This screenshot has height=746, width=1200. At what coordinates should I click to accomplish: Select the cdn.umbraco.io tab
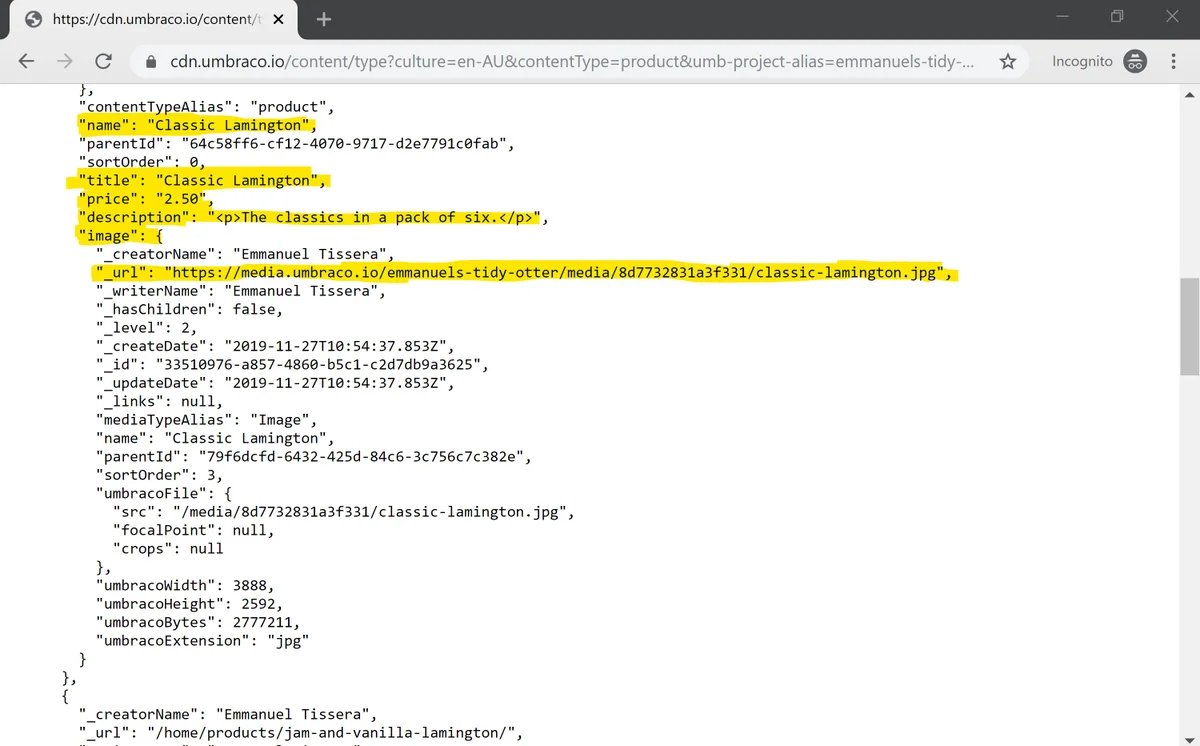150,18
